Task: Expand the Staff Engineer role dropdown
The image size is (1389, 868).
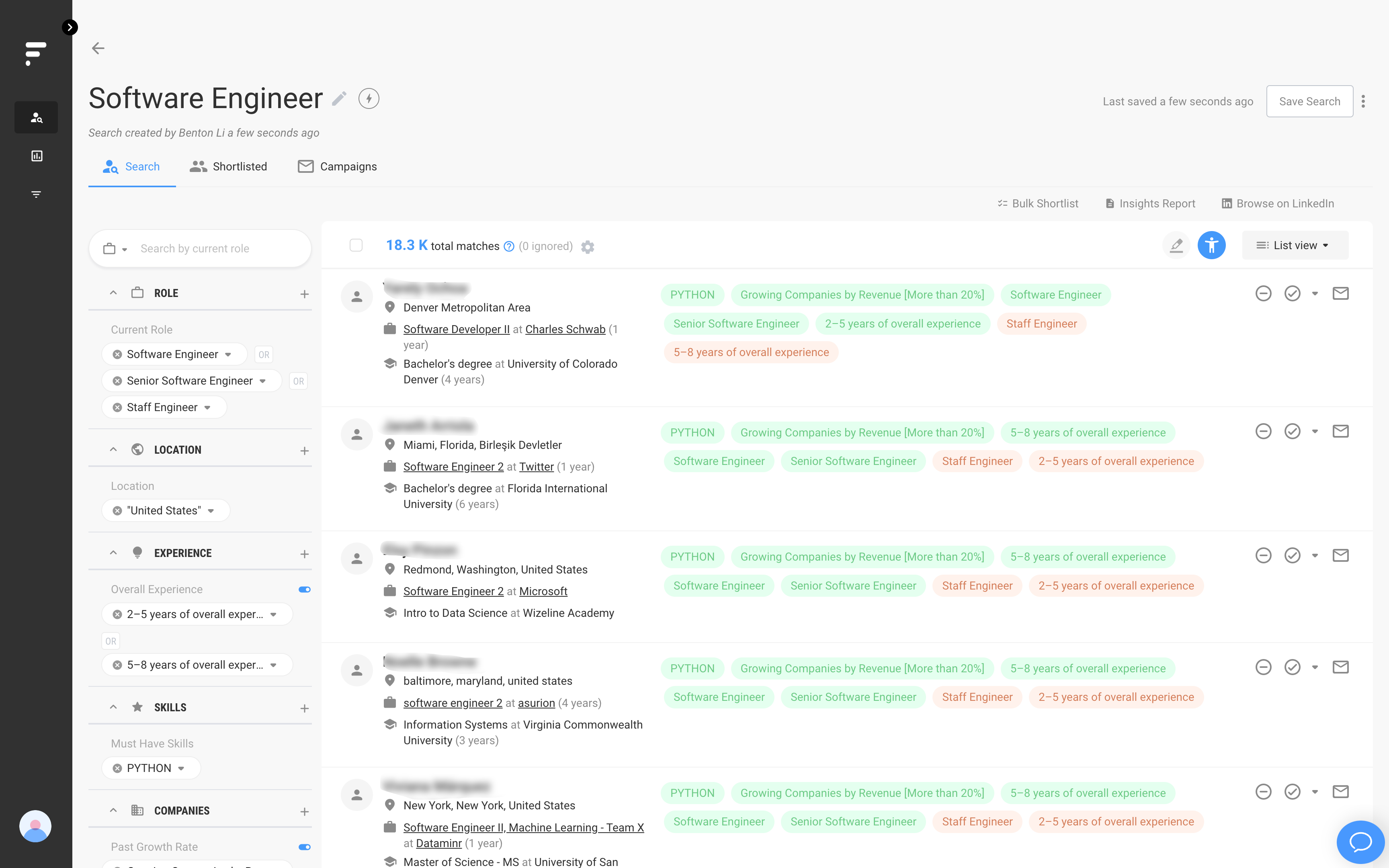Action: point(207,407)
